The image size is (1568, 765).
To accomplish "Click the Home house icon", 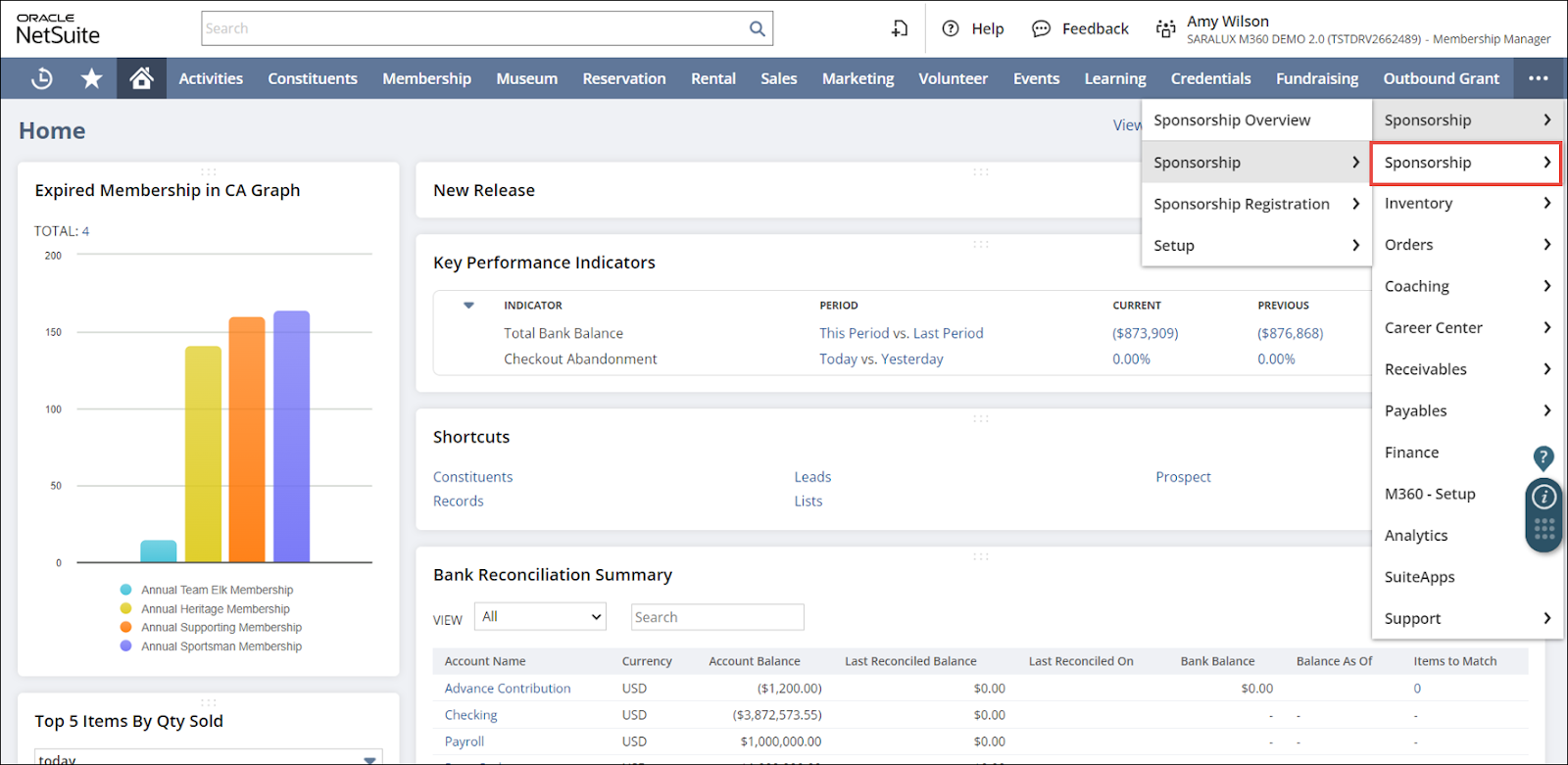I will [141, 78].
